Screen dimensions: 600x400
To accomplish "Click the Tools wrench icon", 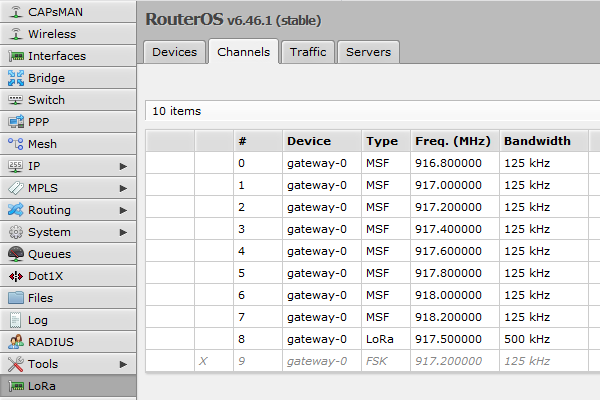I will 16,364.
